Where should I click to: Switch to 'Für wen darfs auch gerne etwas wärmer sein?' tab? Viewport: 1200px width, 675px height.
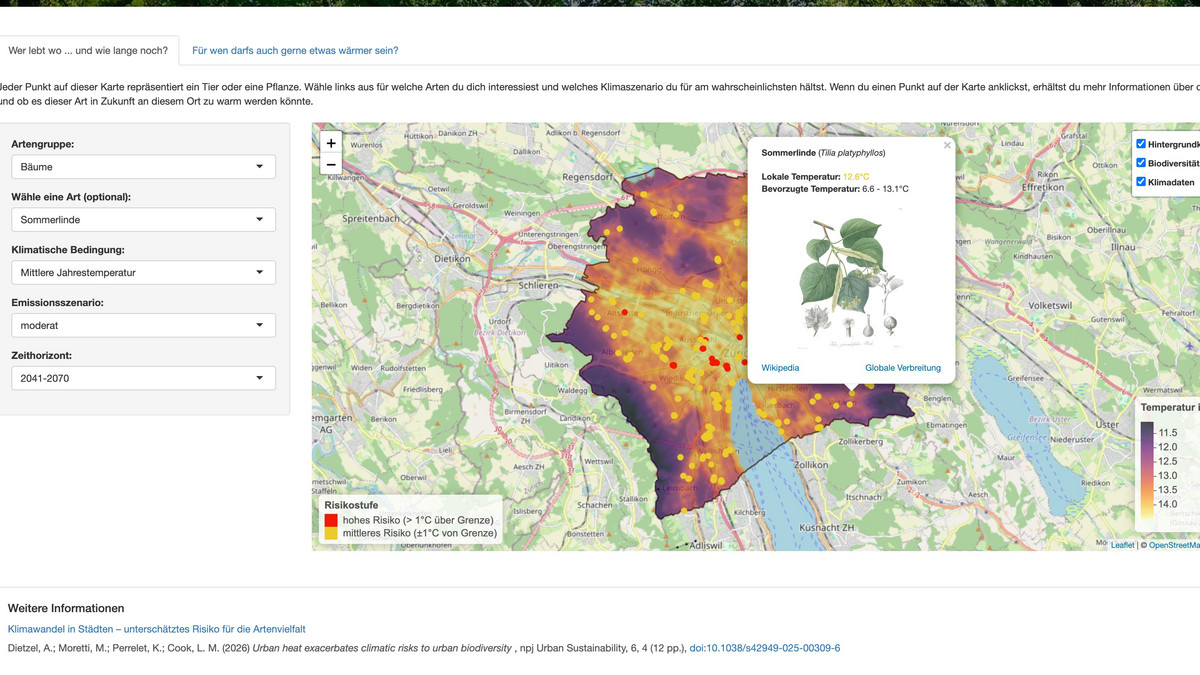[x=295, y=50]
